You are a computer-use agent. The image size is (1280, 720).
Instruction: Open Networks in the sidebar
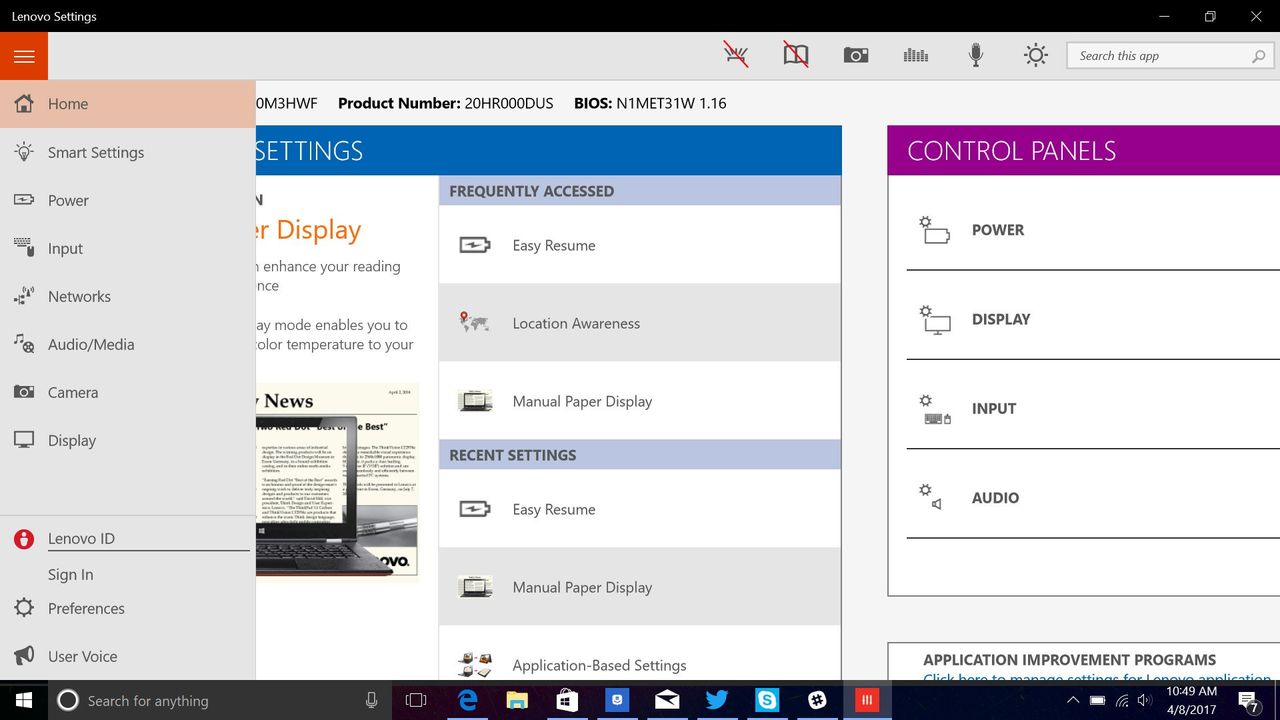128,296
